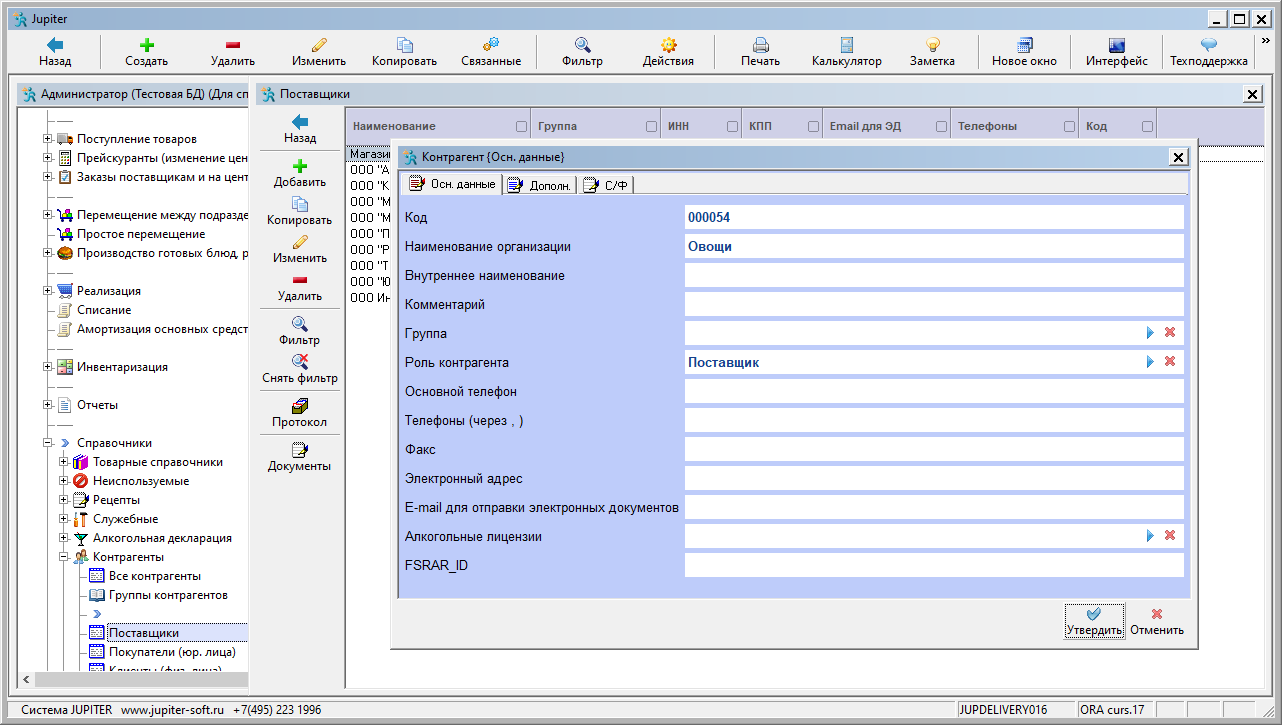Click Назад in the Поставщики side panel

point(300,129)
